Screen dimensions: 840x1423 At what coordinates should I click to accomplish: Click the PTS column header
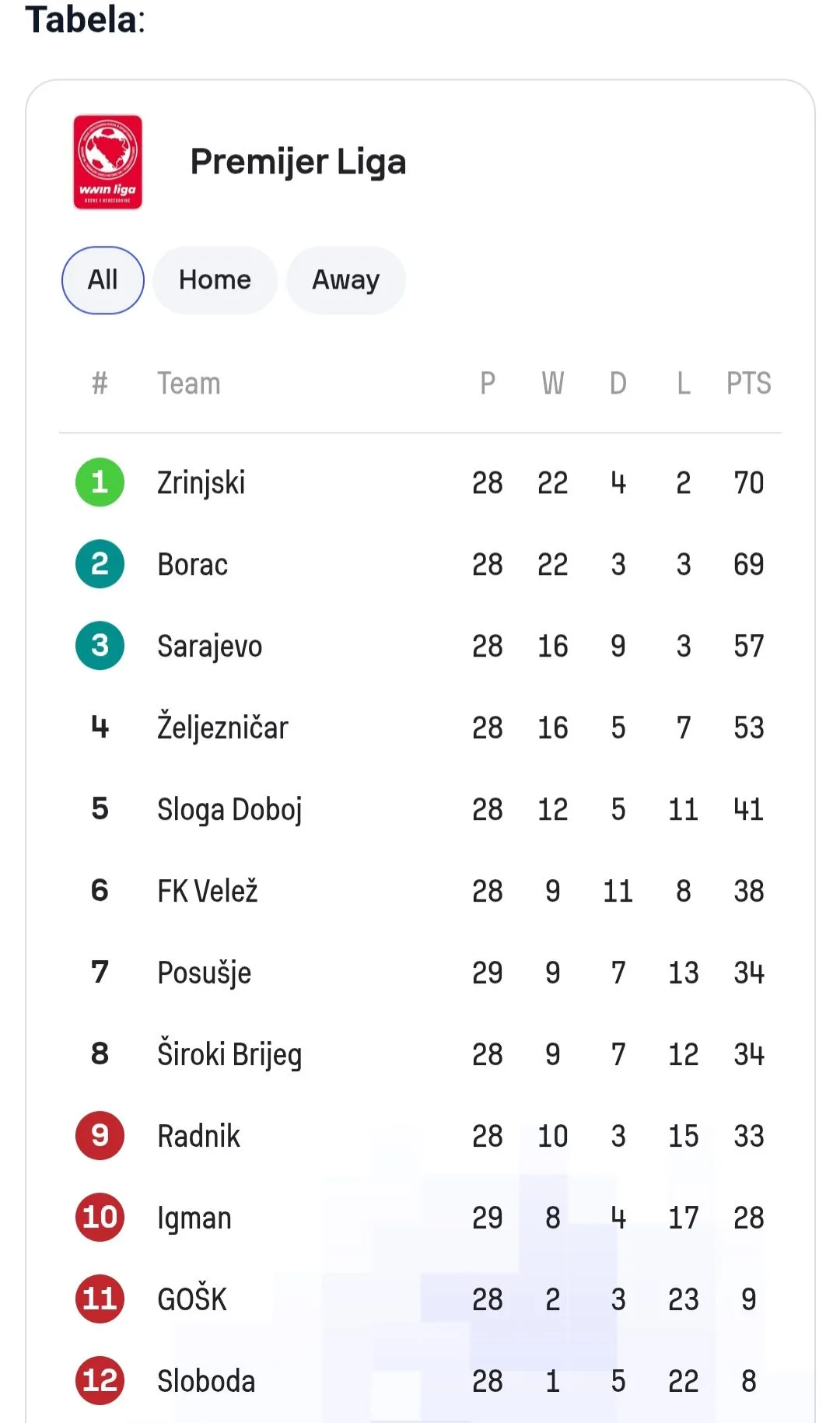pos(748,384)
